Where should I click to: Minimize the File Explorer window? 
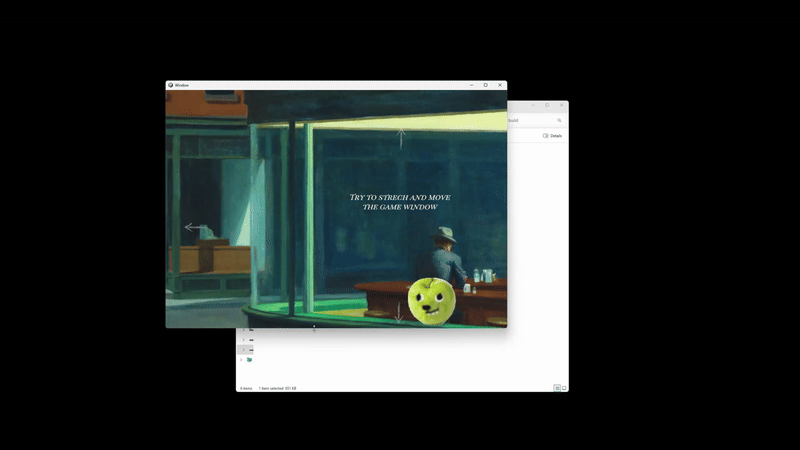[x=533, y=105]
